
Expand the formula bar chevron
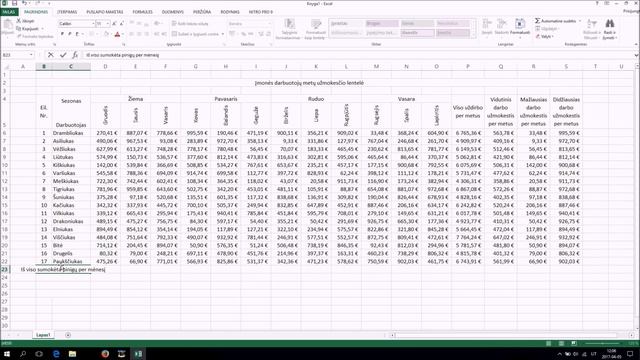(636, 55)
